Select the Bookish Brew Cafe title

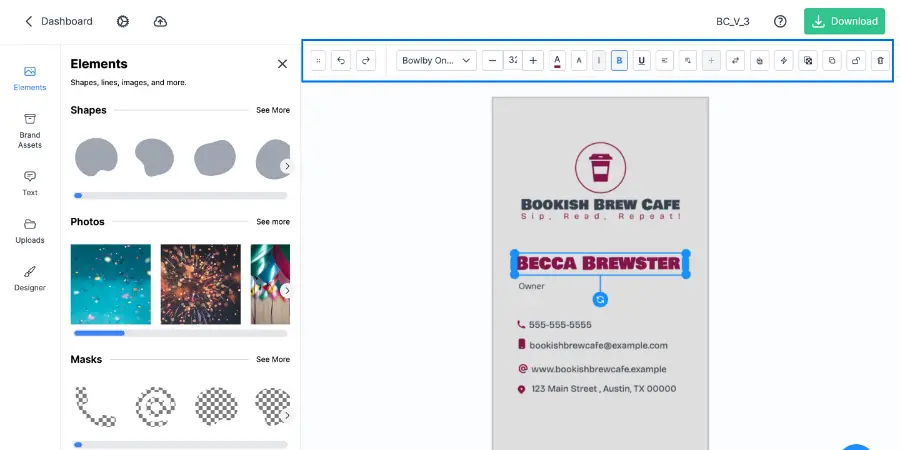tap(600, 204)
